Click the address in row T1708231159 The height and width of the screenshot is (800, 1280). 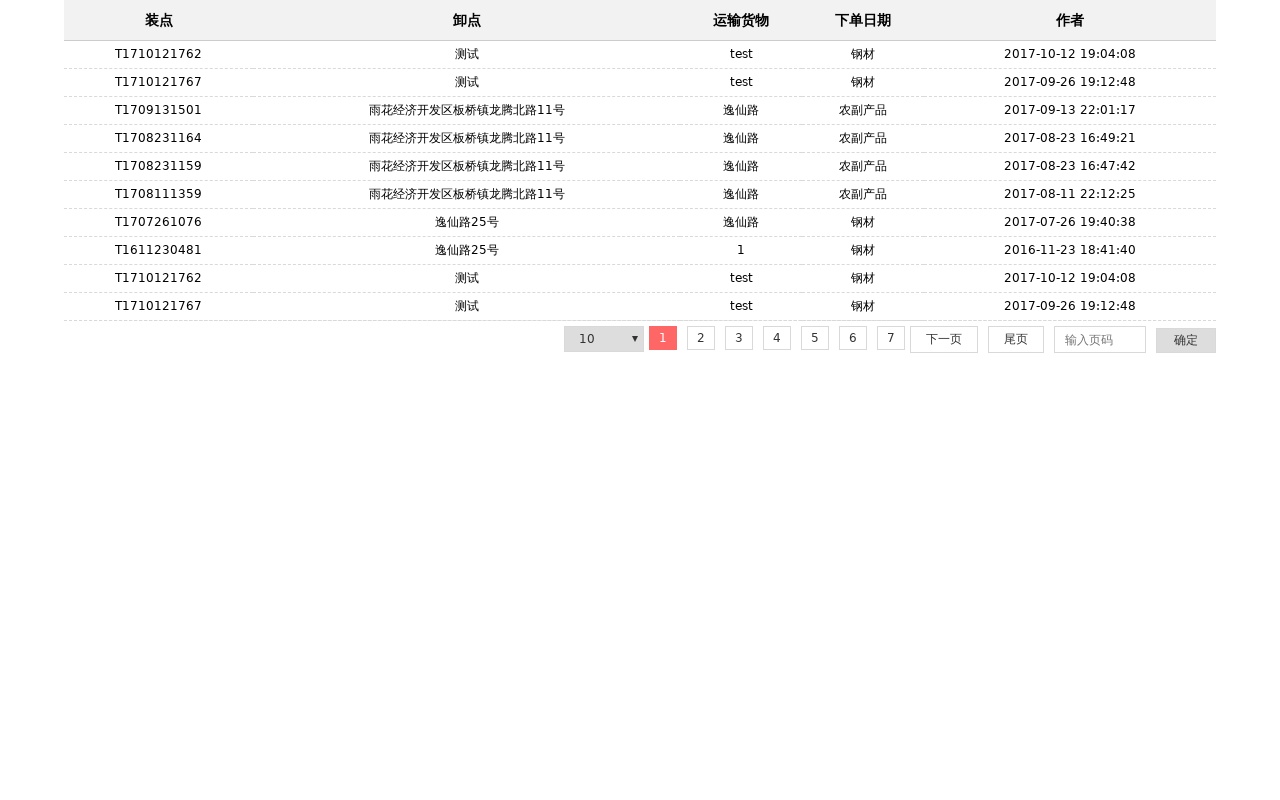click(467, 166)
